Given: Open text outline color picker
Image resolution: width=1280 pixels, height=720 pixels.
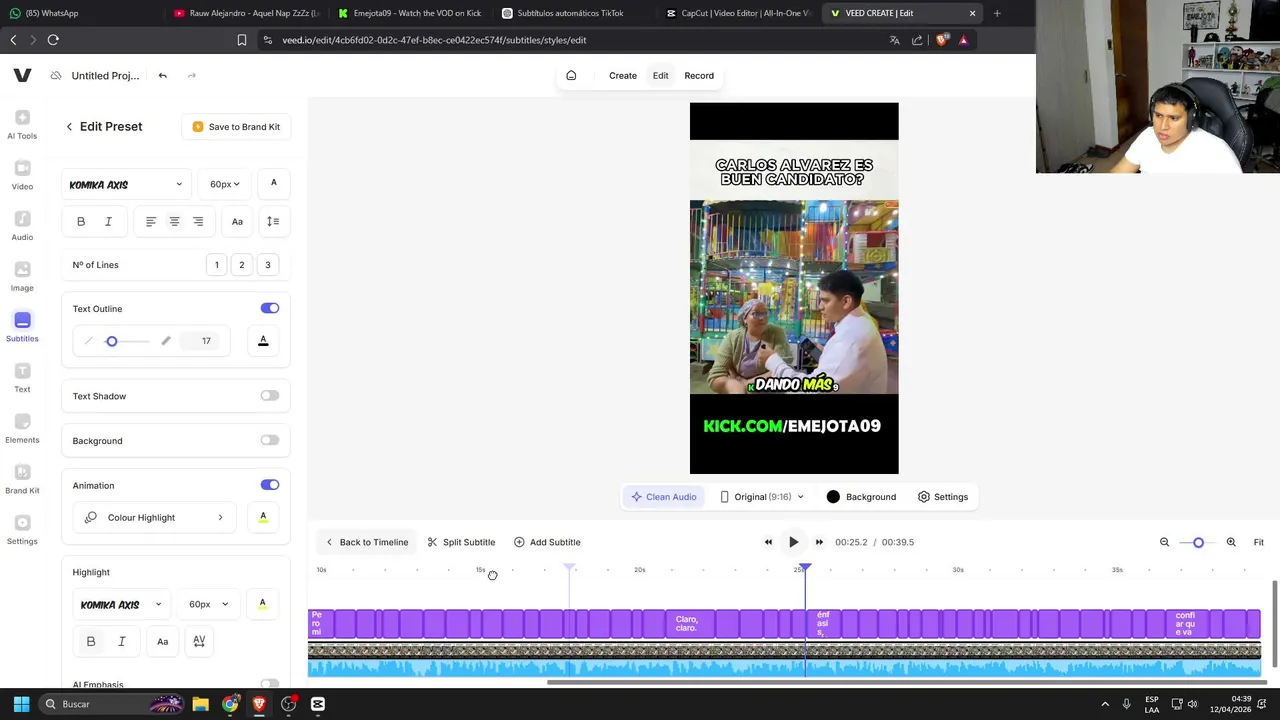Looking at the screenshot, I should point(263,341).
